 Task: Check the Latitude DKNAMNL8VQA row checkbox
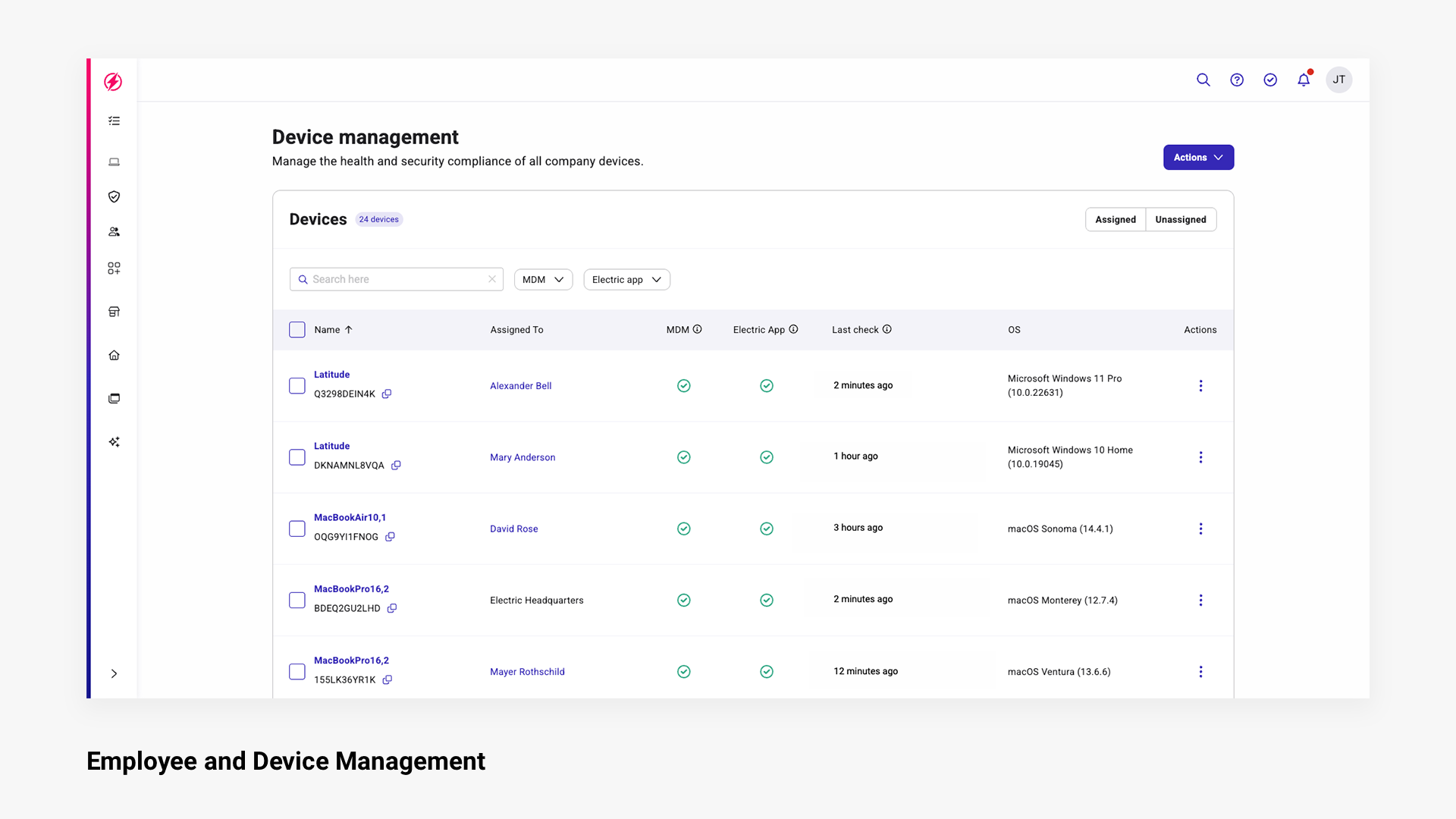[297, 457]
